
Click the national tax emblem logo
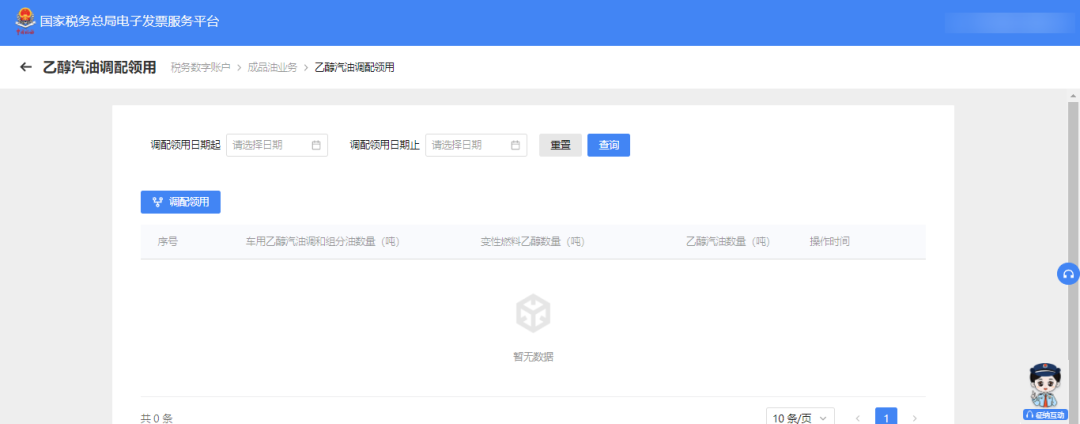[x=25, y=21]
